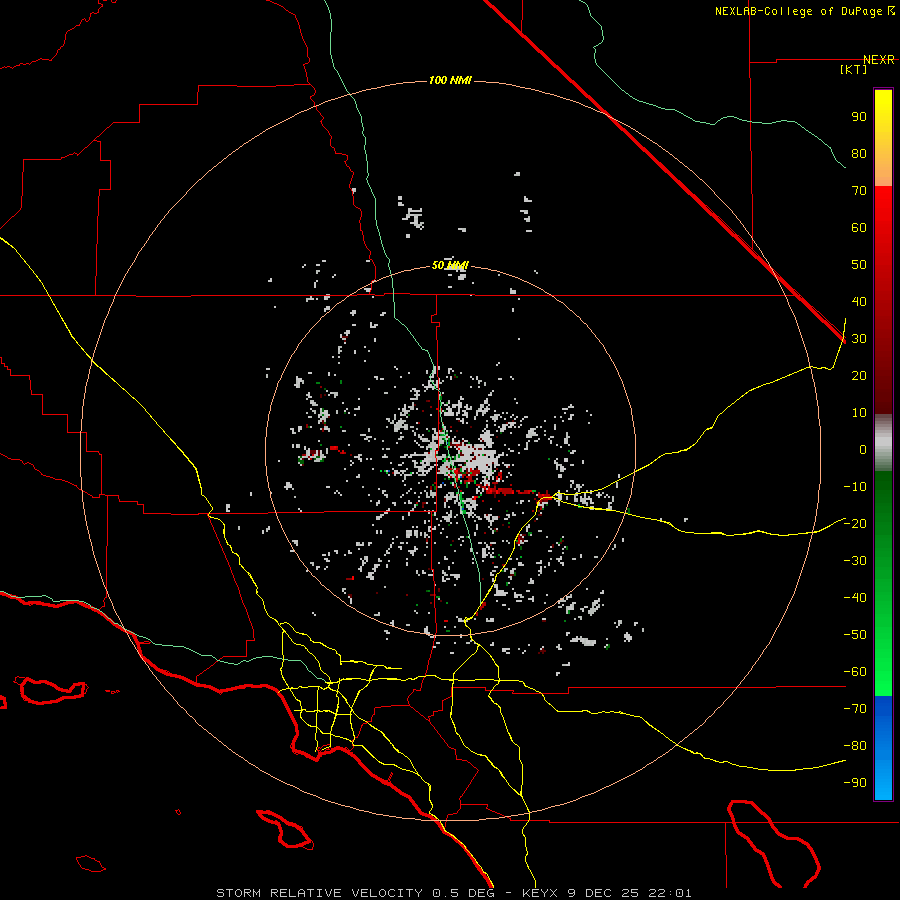Screen dimensions: 900x900
Task: Click the 30 value on the color scale
Action: point(859,339)
